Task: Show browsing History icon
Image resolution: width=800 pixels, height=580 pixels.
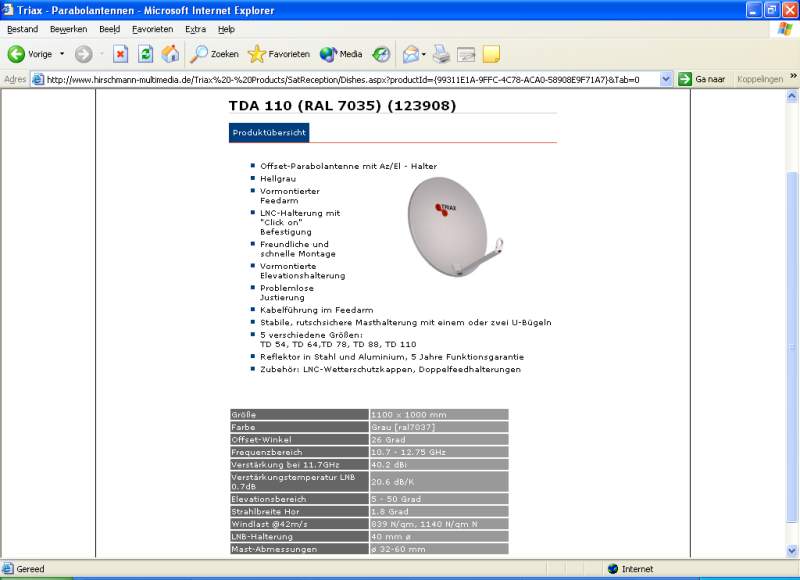Action: (x=381, y=54)
